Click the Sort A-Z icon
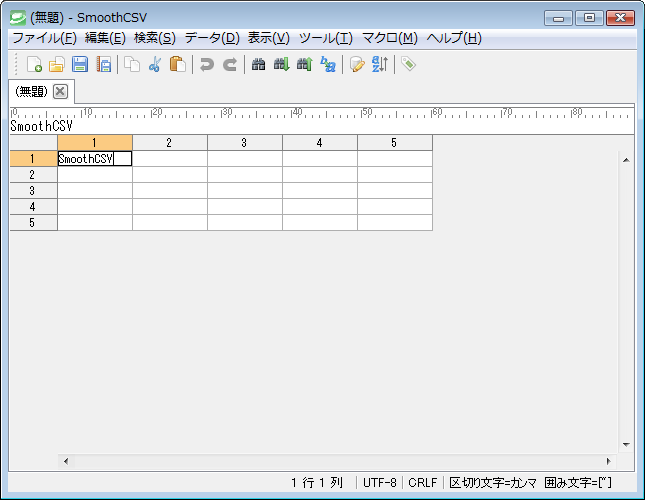This screenshot has height=500, width=645. [x=380, y=65]
